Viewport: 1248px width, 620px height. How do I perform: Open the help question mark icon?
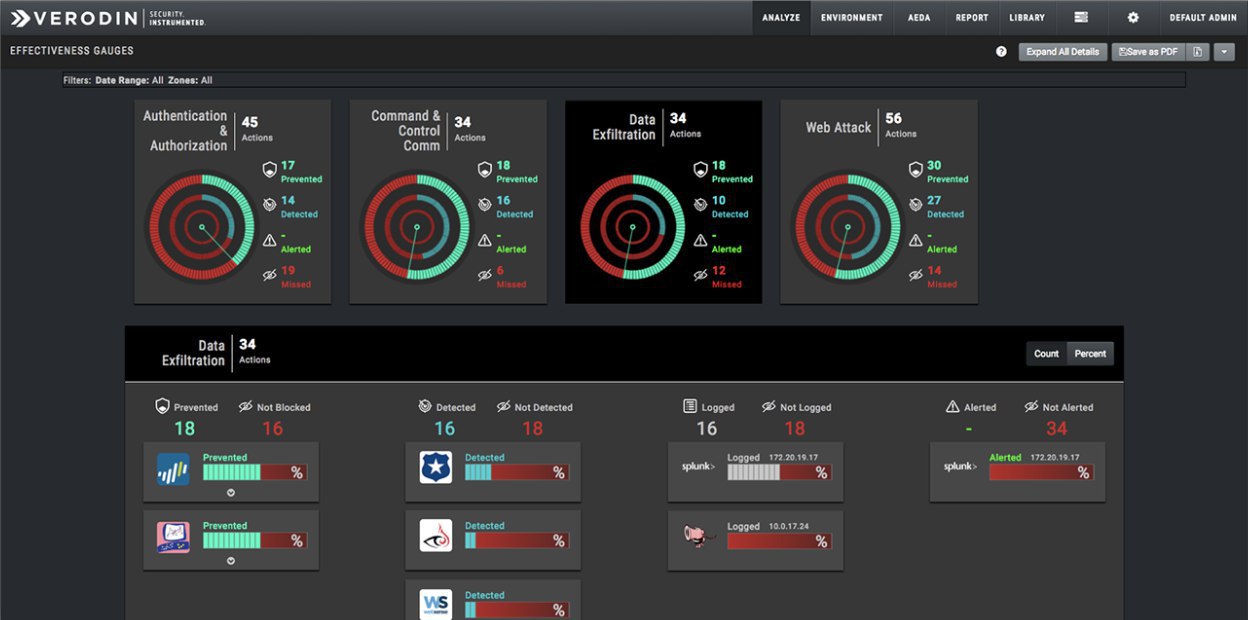[x=1001, y=52]
